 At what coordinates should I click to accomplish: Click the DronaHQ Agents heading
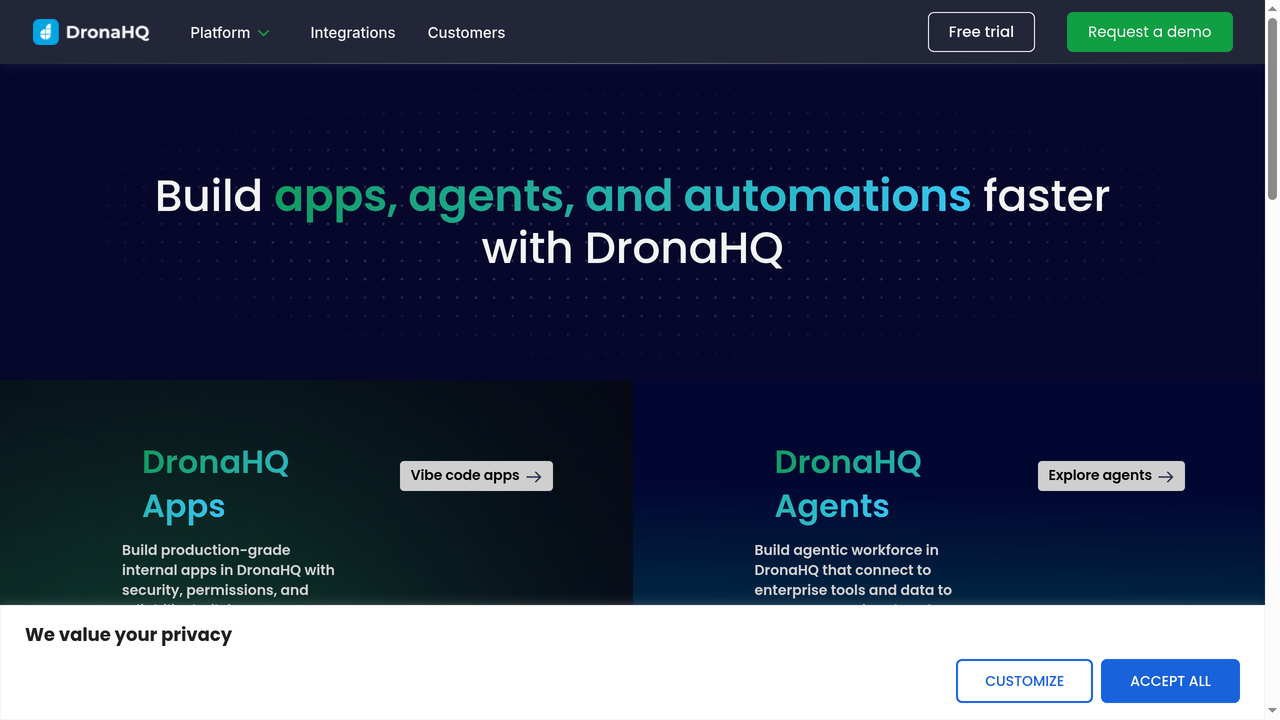pos(848,484)
